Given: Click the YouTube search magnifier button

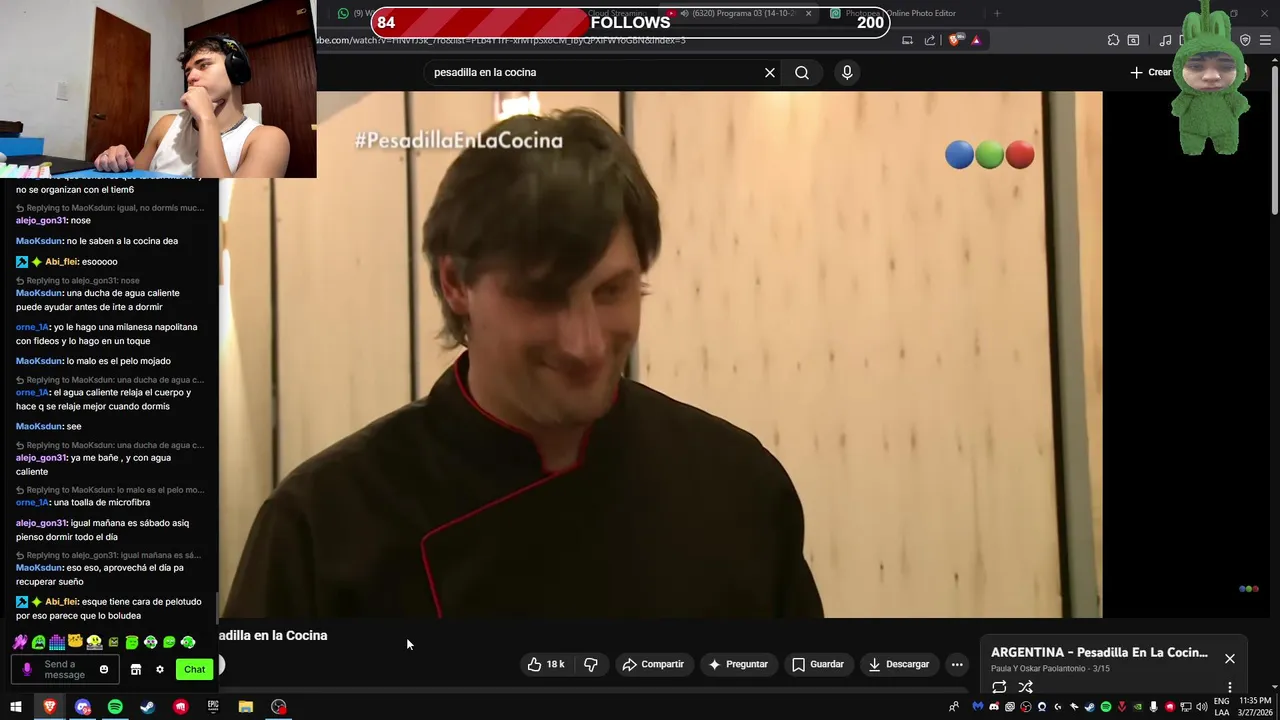Looking at the screenshot, I should coord(802,72).
